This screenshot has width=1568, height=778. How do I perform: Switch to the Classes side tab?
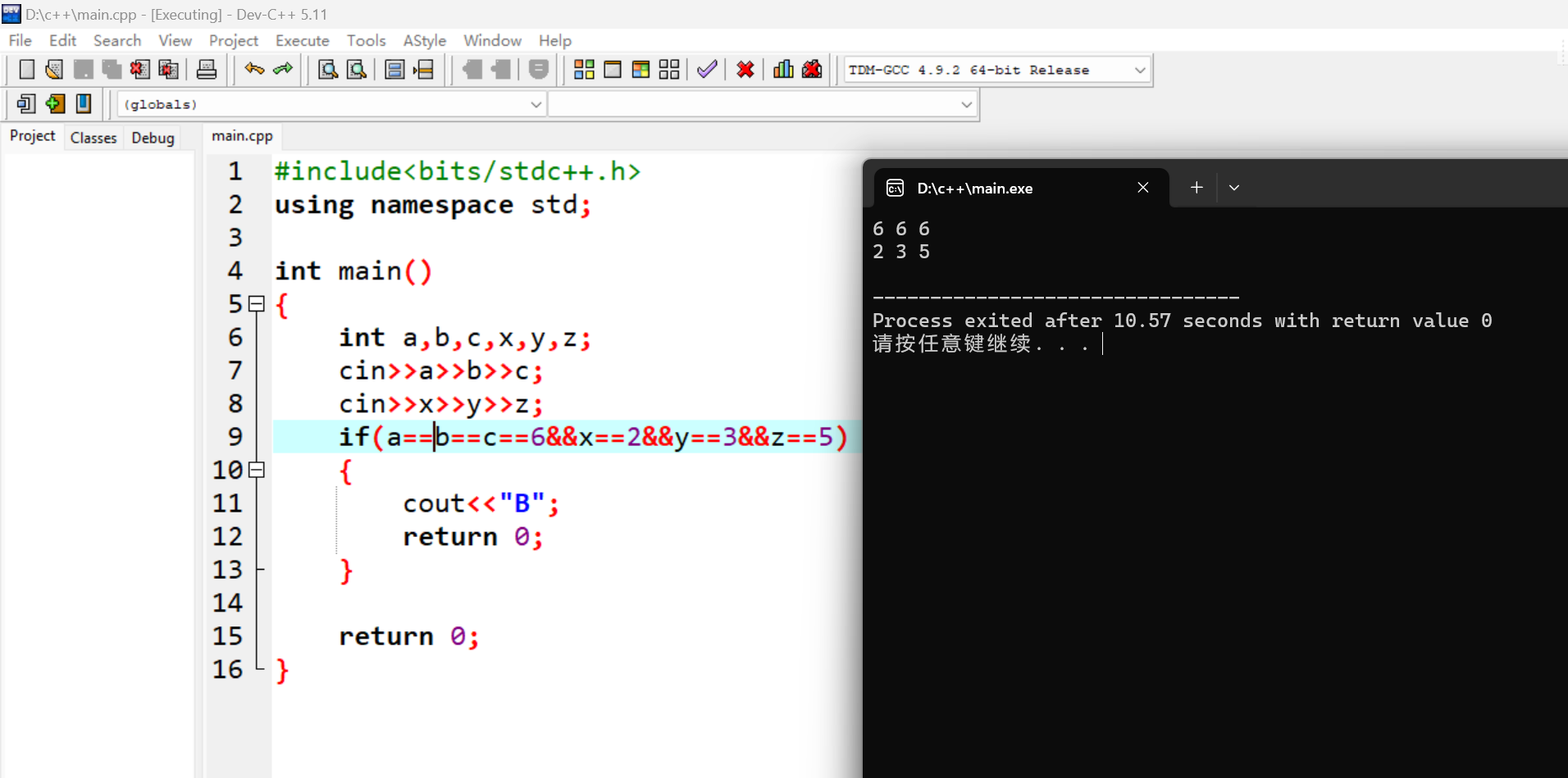click(x=93, y=138)
